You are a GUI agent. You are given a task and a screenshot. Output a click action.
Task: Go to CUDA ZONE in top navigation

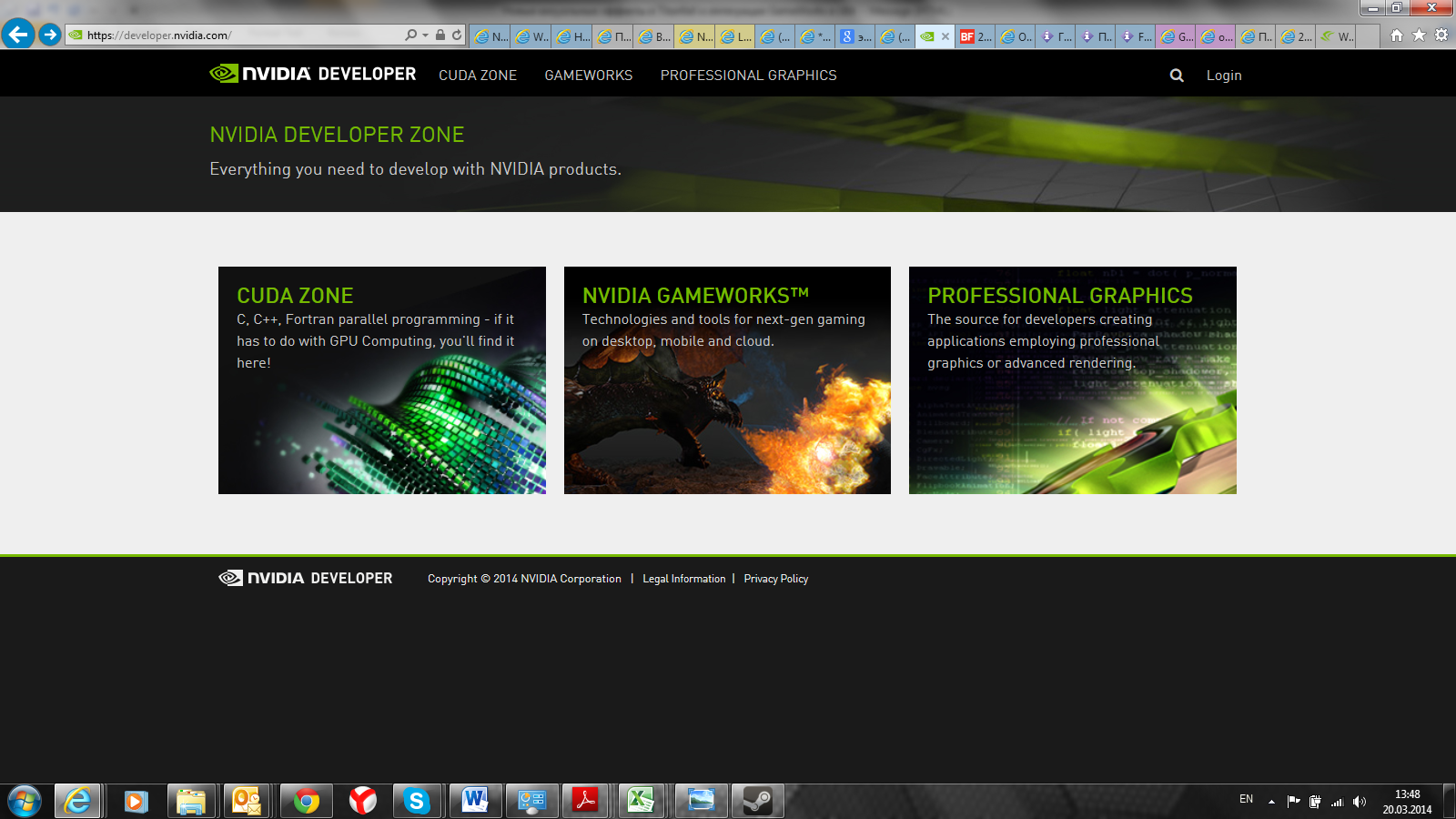[x=478, y=76]
